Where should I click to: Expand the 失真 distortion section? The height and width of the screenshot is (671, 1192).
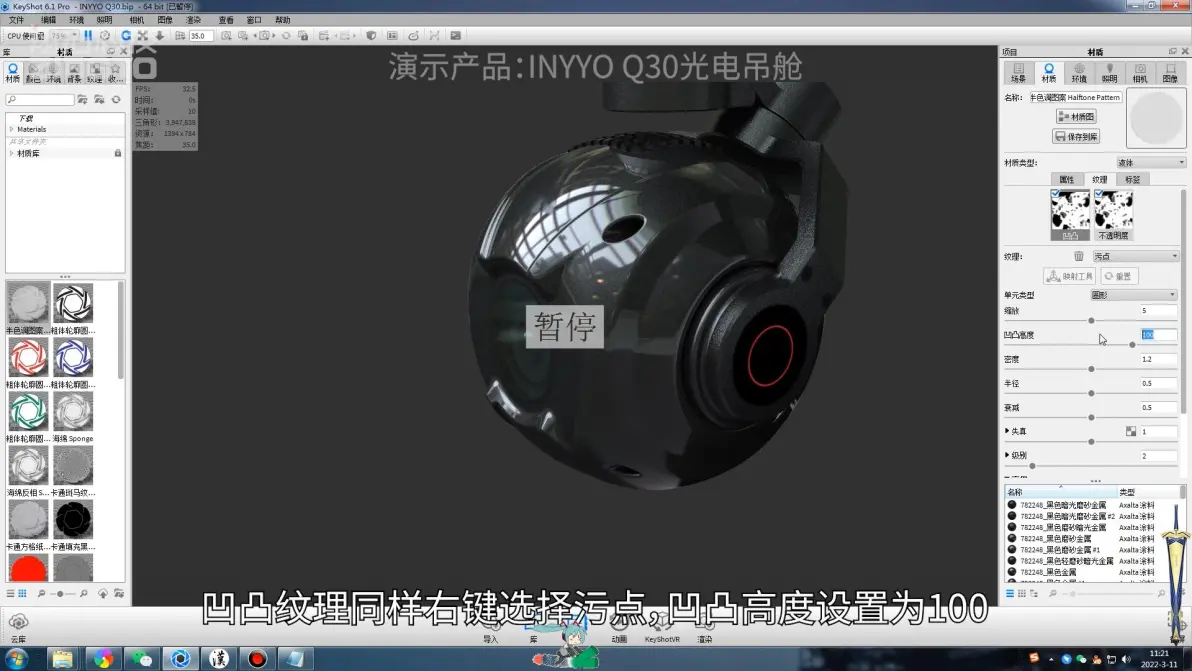tap(1007, 431)
